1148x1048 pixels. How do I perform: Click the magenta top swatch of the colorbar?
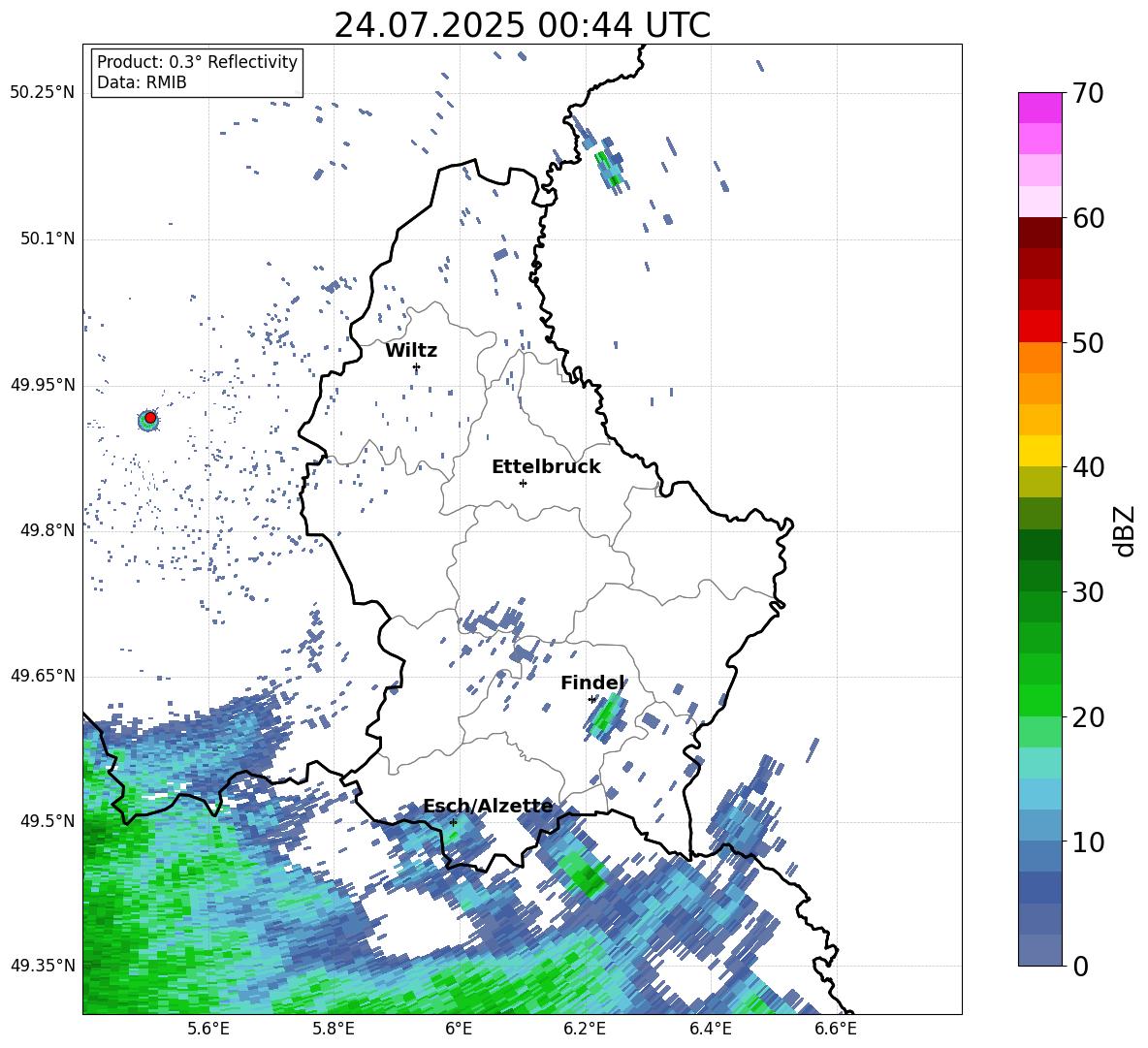pyautogui.click(x=1039, y=108)
